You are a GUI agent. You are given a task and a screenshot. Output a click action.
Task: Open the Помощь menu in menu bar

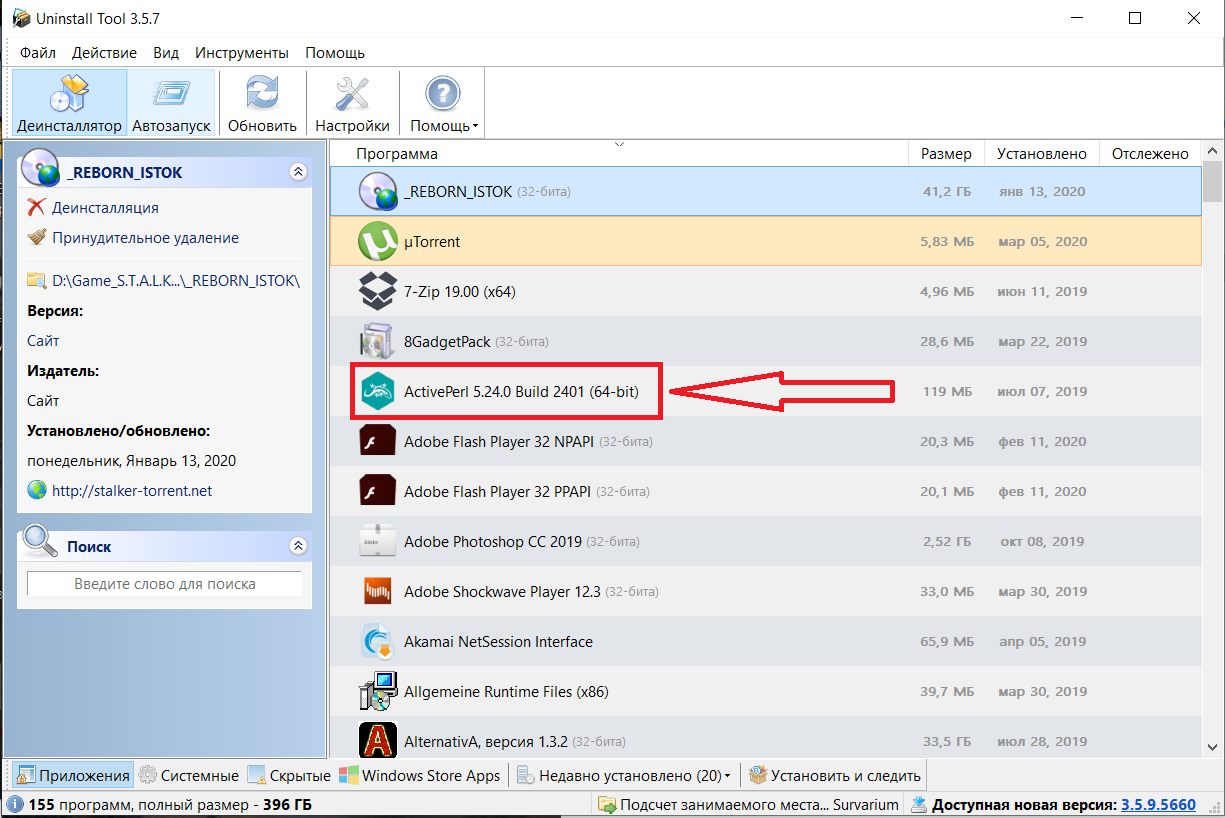pos(335,52)
